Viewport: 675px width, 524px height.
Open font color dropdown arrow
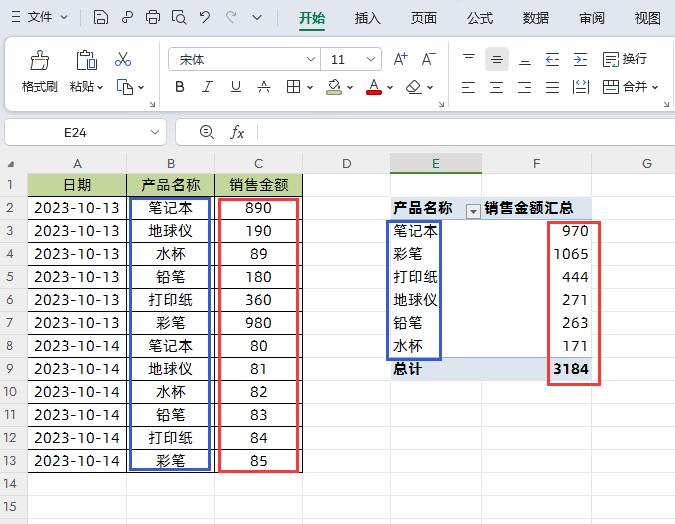pyautogui.click(x=390, y=87)
